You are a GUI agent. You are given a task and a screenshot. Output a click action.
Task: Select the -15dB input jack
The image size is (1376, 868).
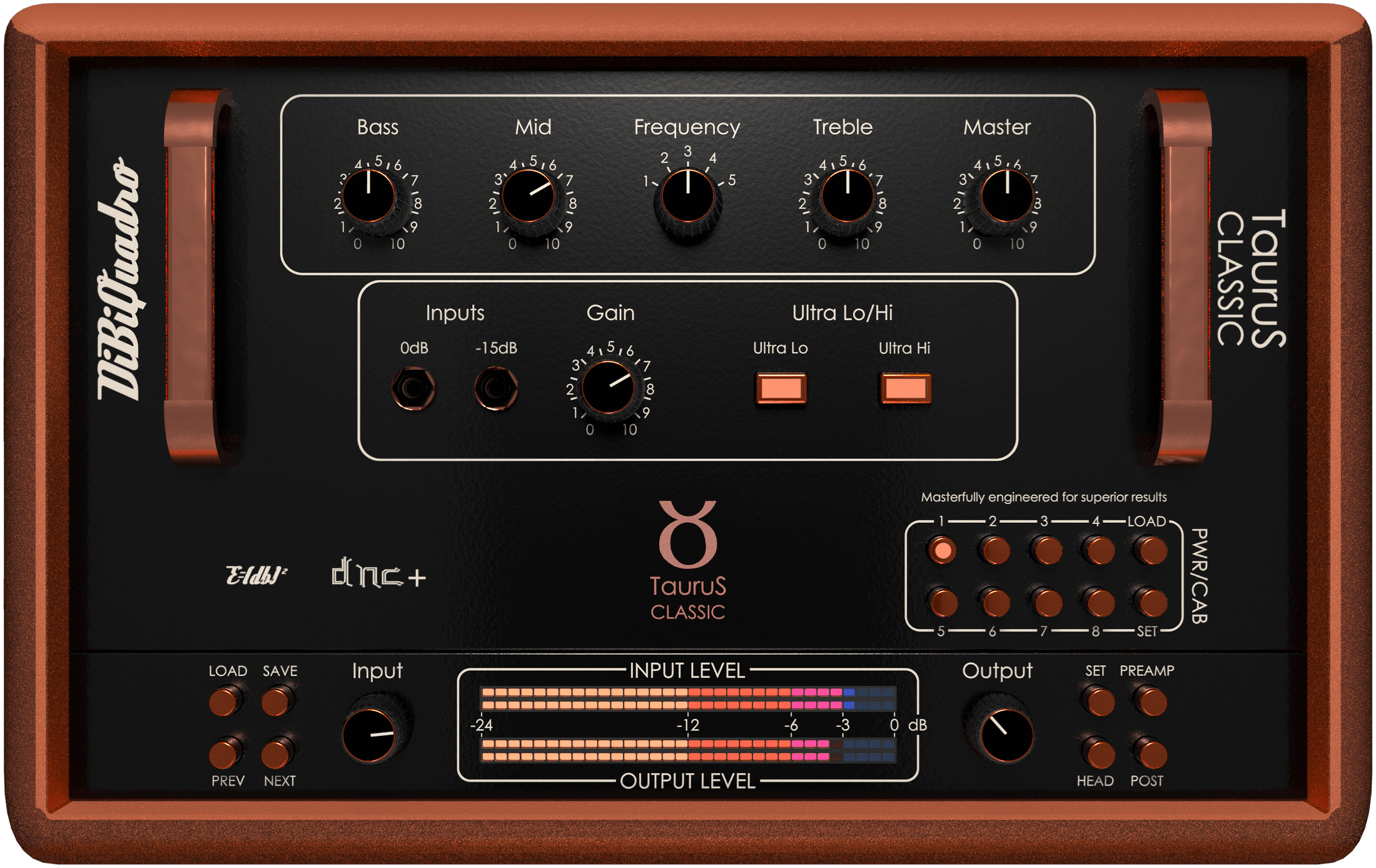pyautogui.click(x=495, y=388)
